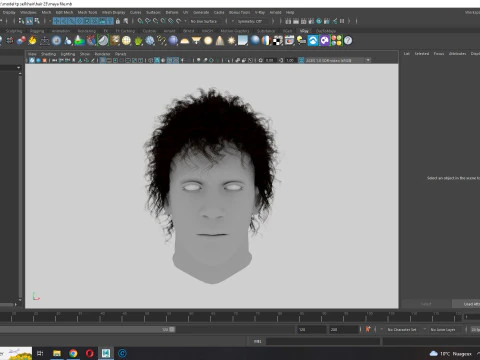The width and height of the screenshot is (480, 360).
Task: Click the fire icon on the shelf
Action: 32,41
